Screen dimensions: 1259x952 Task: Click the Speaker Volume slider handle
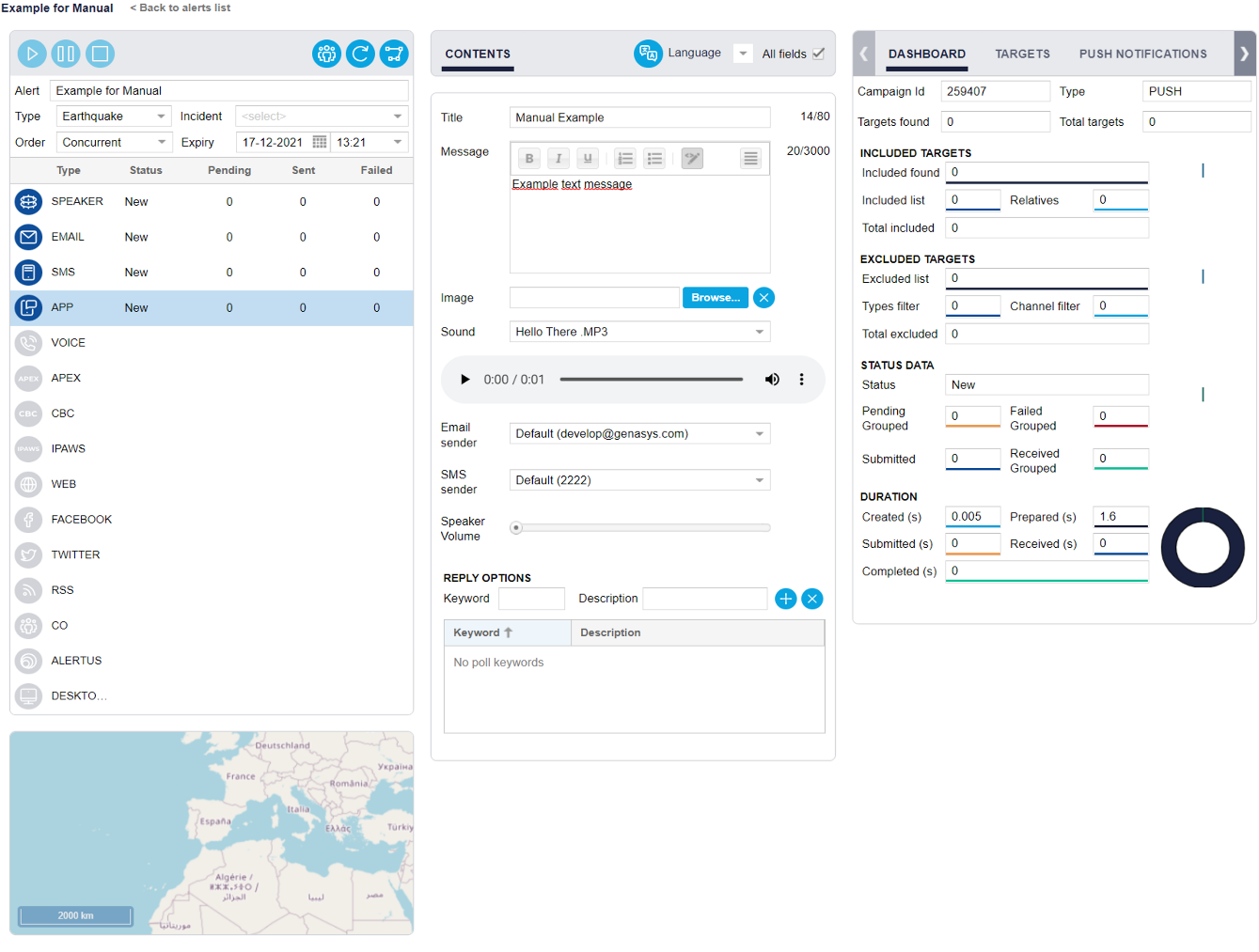click(516, 528)
